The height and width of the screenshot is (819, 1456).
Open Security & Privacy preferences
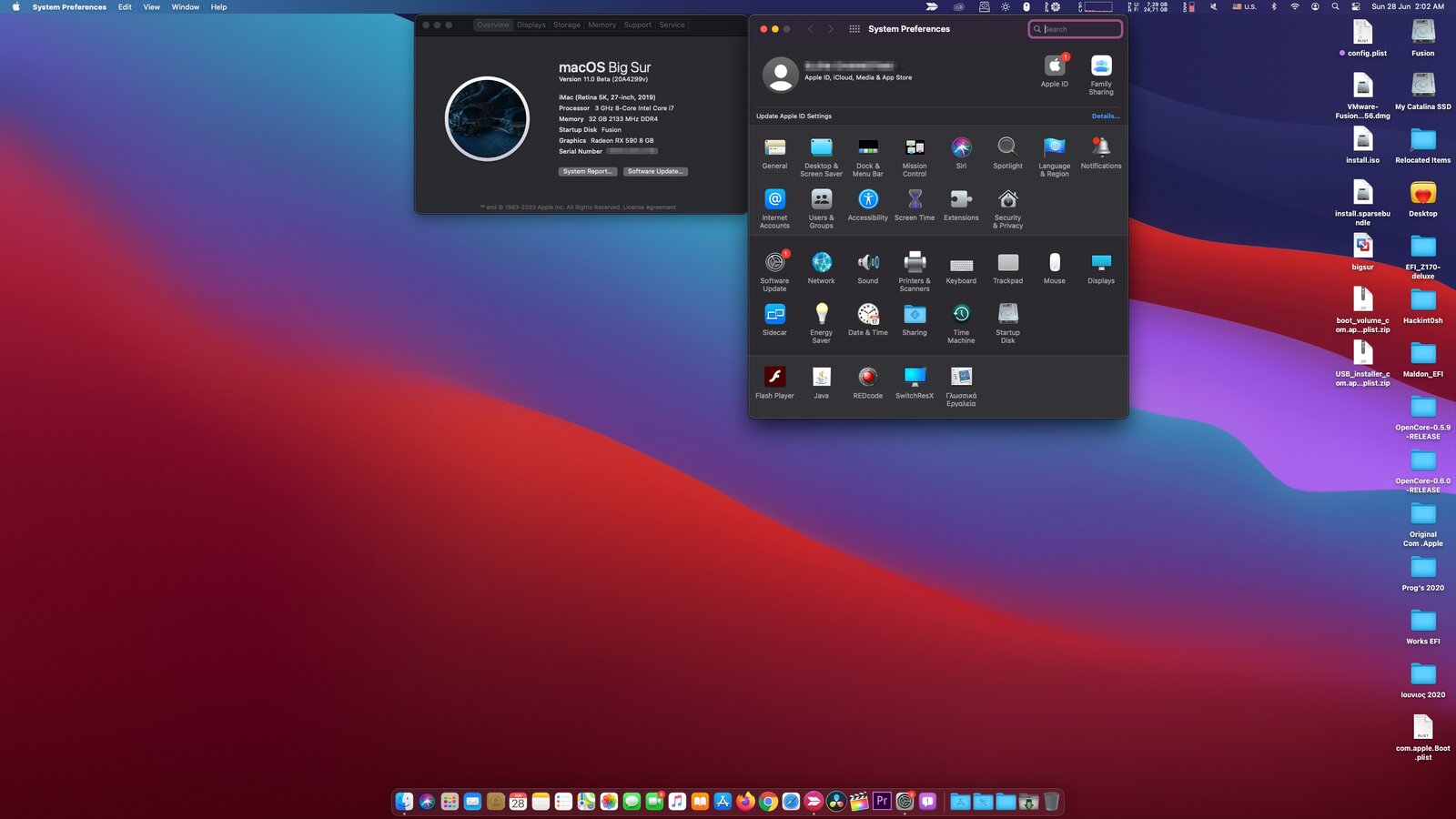[x=1007, y=199]
